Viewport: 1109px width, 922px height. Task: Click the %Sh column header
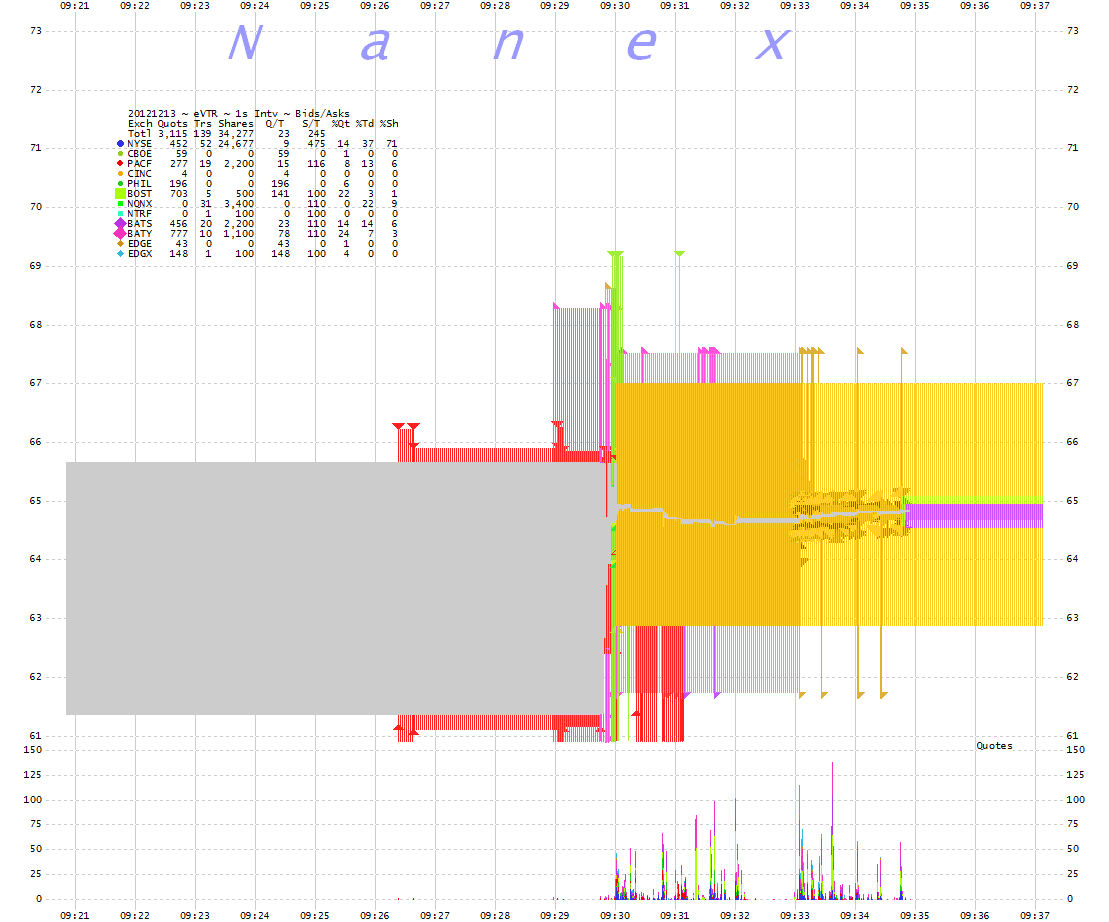[389, 123]
